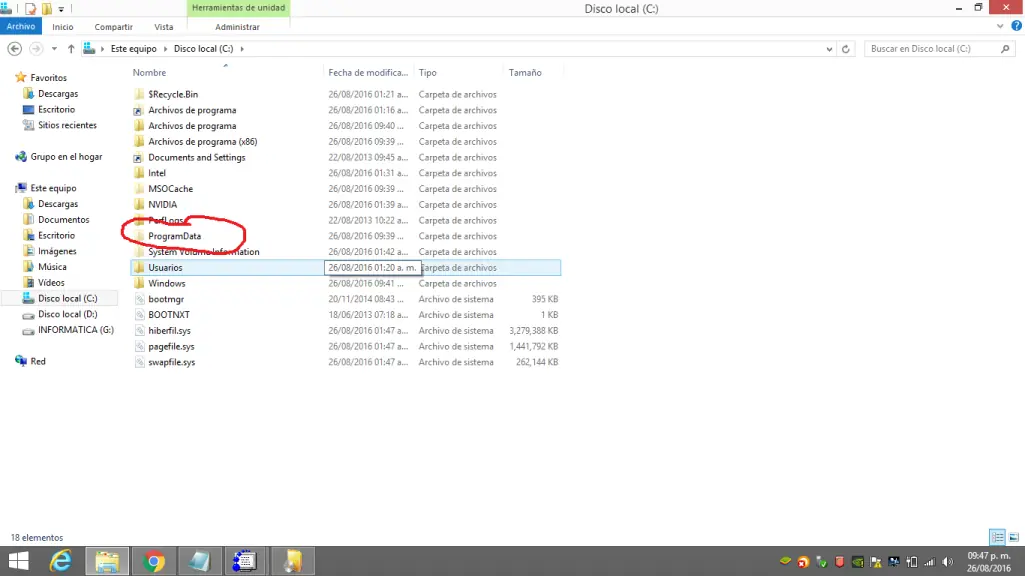Click Disco local (C:) in the address breadcrumb
The height and width of the screenshot is (576, 1025).
(x=203, y=48)
